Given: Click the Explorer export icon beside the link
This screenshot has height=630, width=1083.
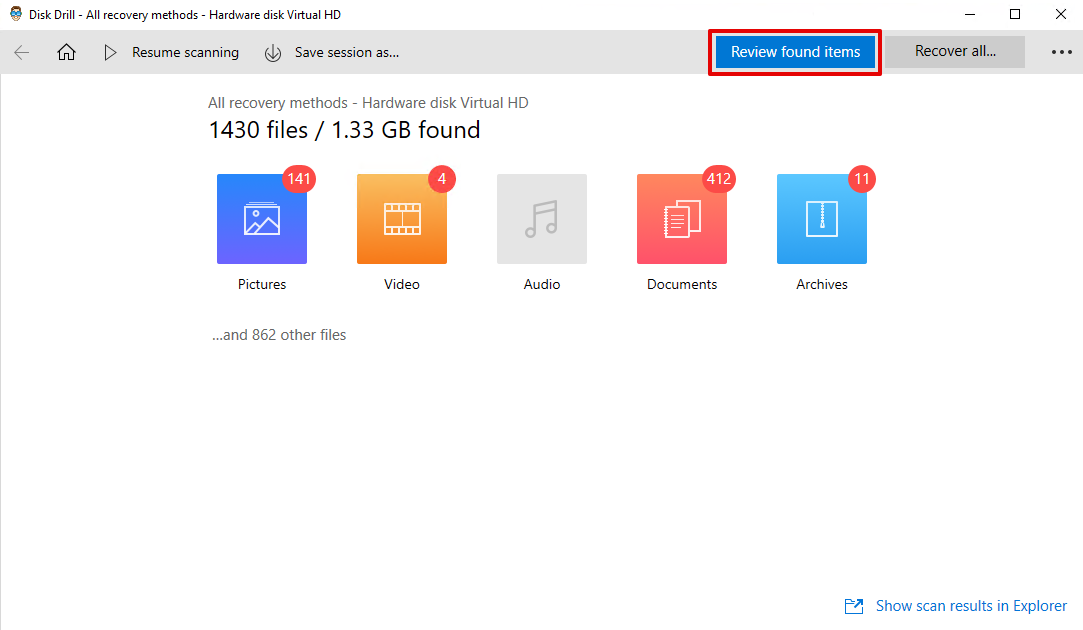Looking at the screenshot, I should 854,606.
